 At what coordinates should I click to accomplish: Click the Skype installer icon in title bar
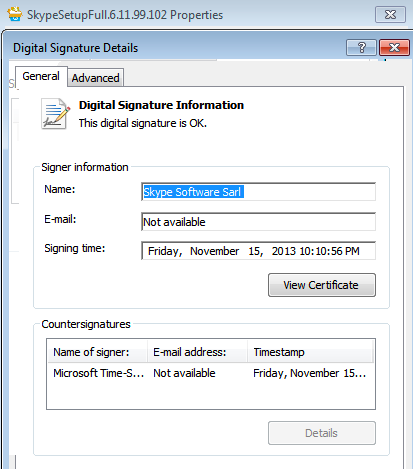pos(15,14)
